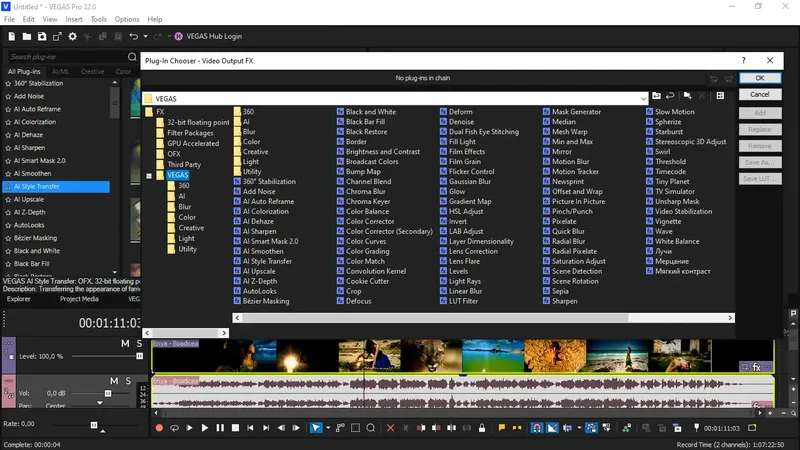The height and width of the screenshot is (450, 800).
Task: Switch to the Explorer tab
Action: click(19, 299)
